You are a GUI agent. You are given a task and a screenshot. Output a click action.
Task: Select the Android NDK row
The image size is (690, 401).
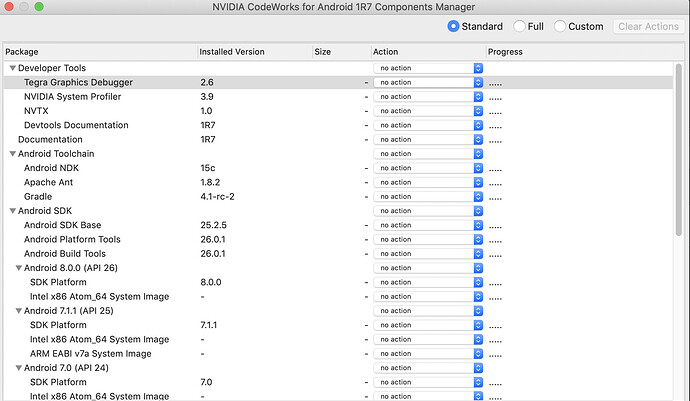point(338,168)
